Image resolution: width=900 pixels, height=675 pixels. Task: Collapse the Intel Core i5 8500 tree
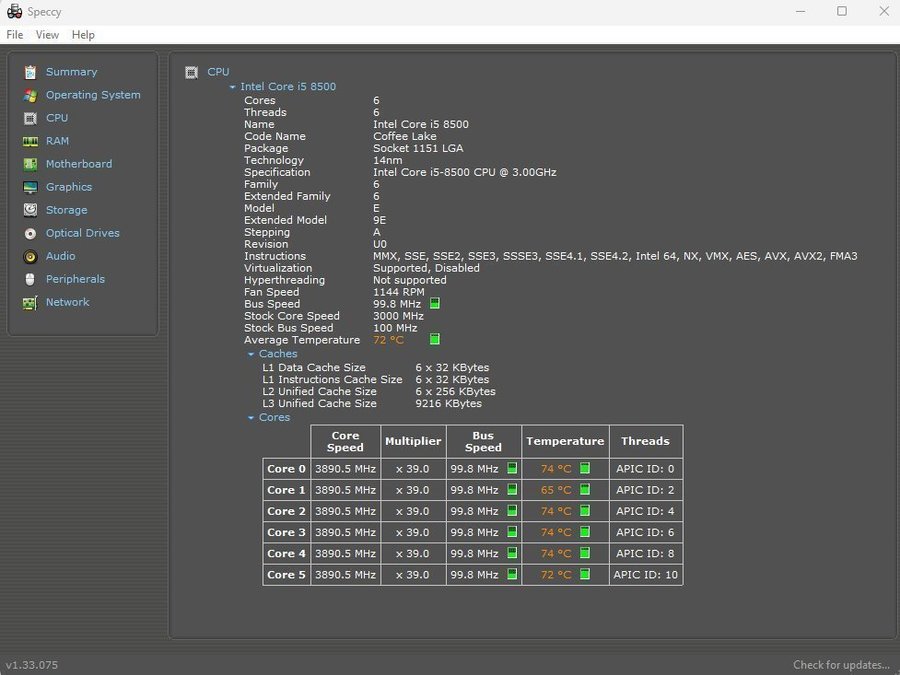click(233, 87)
